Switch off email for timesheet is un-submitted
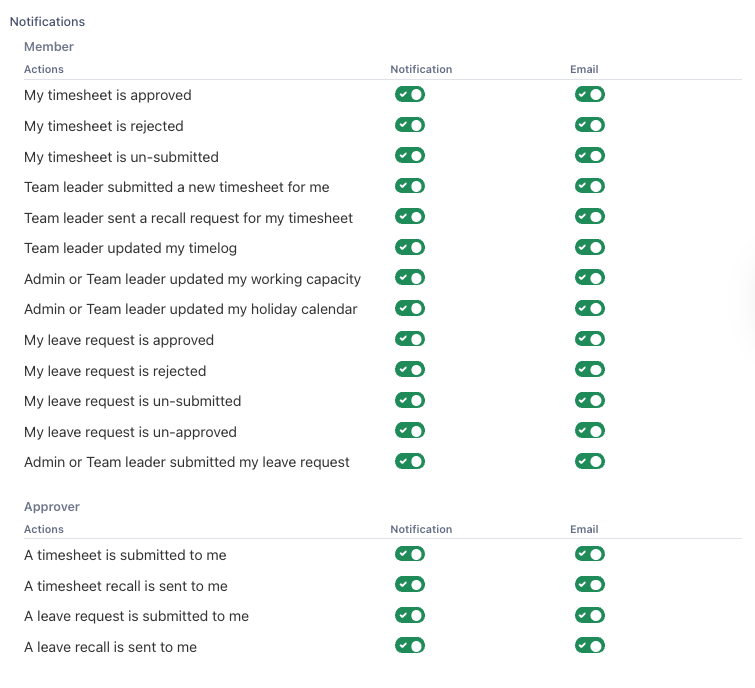Image resolution: width=755 pixels, height=688 pixels. point(590,156)
